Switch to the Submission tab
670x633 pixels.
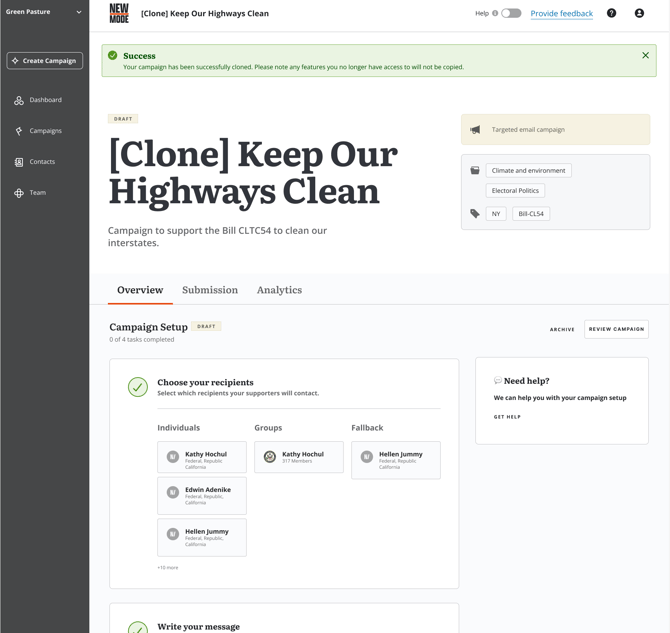210,290
